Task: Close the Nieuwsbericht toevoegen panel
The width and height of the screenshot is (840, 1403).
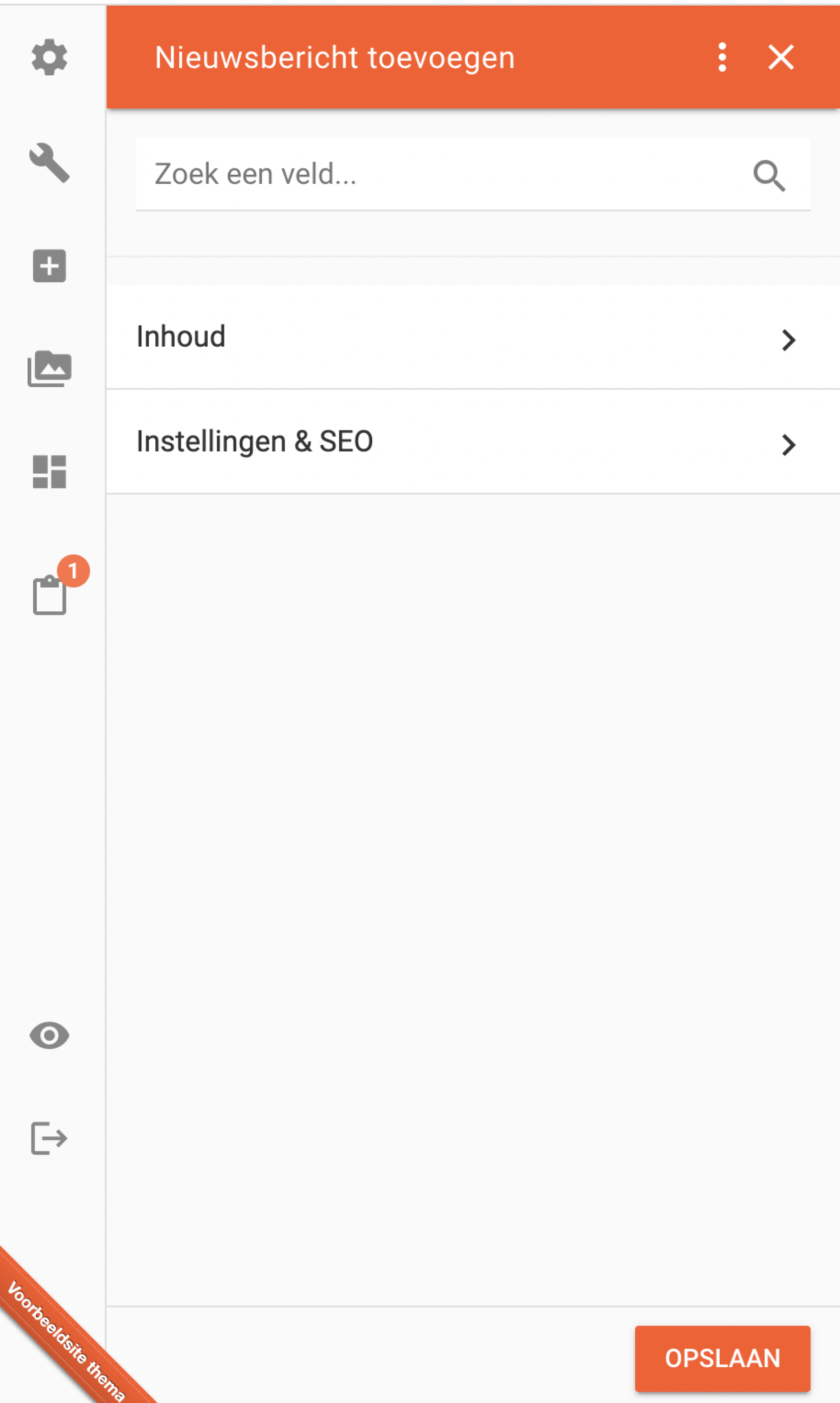Action: pos(780,57)
